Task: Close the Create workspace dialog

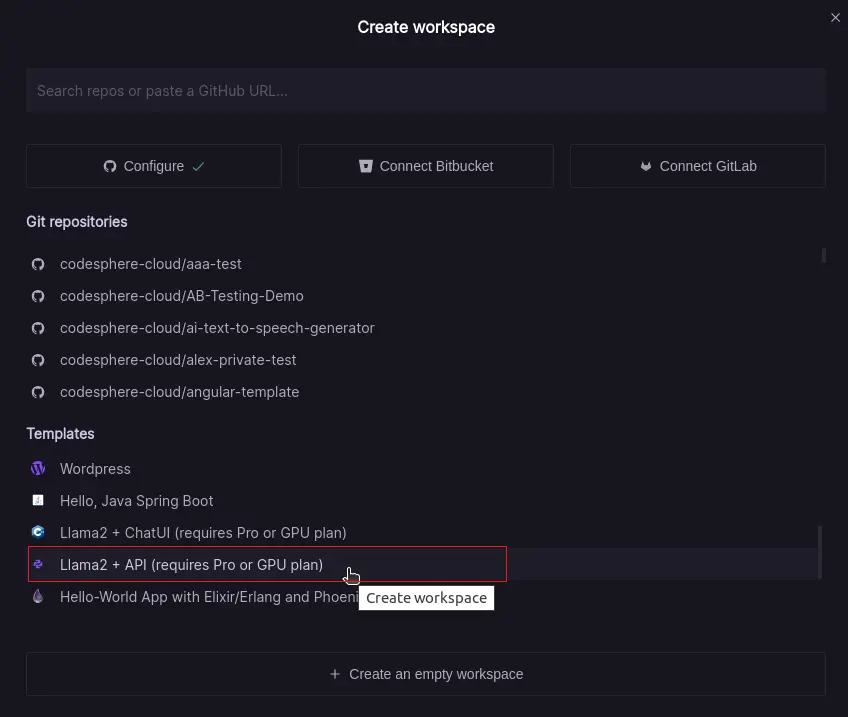Action: (835, 17)
